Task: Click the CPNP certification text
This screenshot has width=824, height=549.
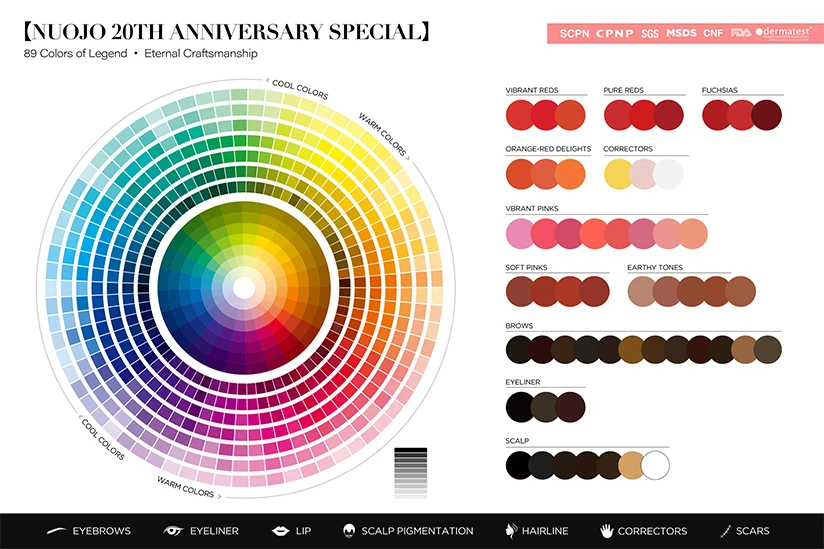Action: click(615, 33)
